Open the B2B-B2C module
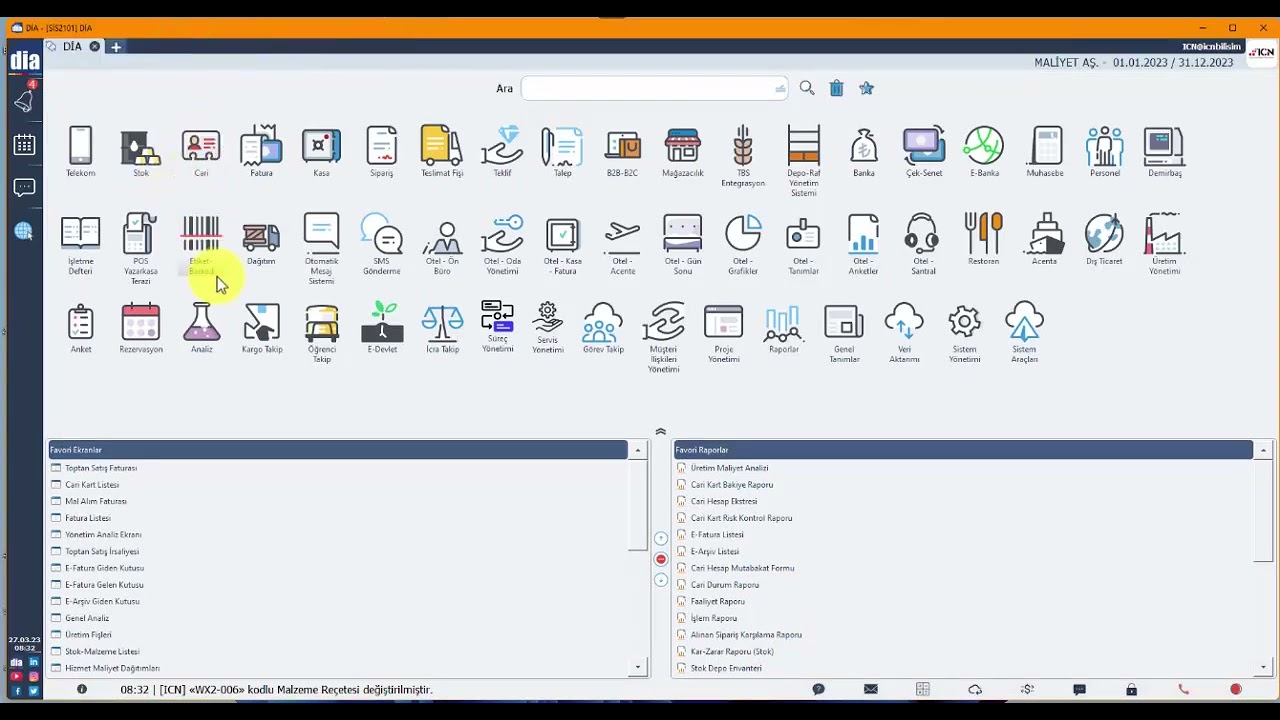 622,152
